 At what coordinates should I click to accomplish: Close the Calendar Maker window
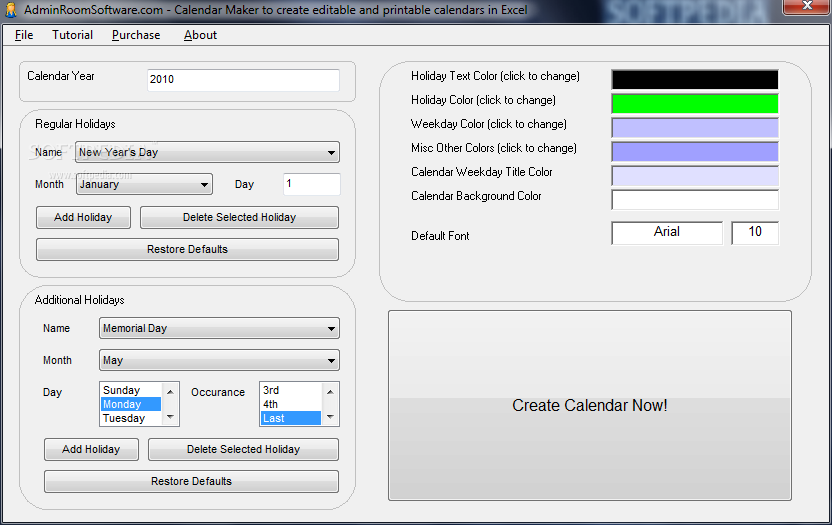(807, 6)
